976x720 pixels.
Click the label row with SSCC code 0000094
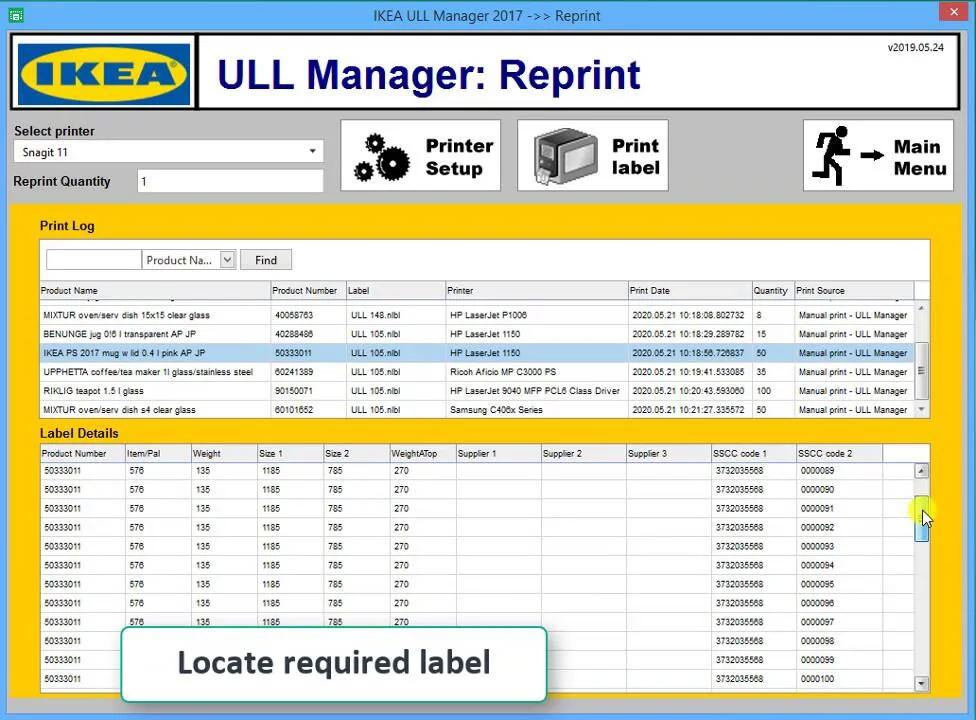tap(477, 565)
